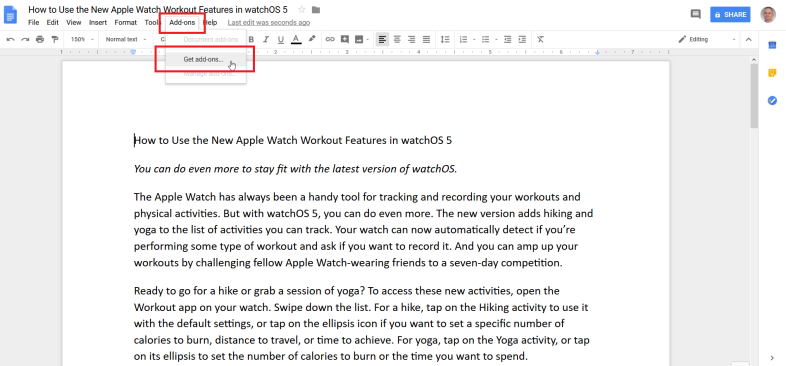Open the Edit menu

click(x=53, y=23)
